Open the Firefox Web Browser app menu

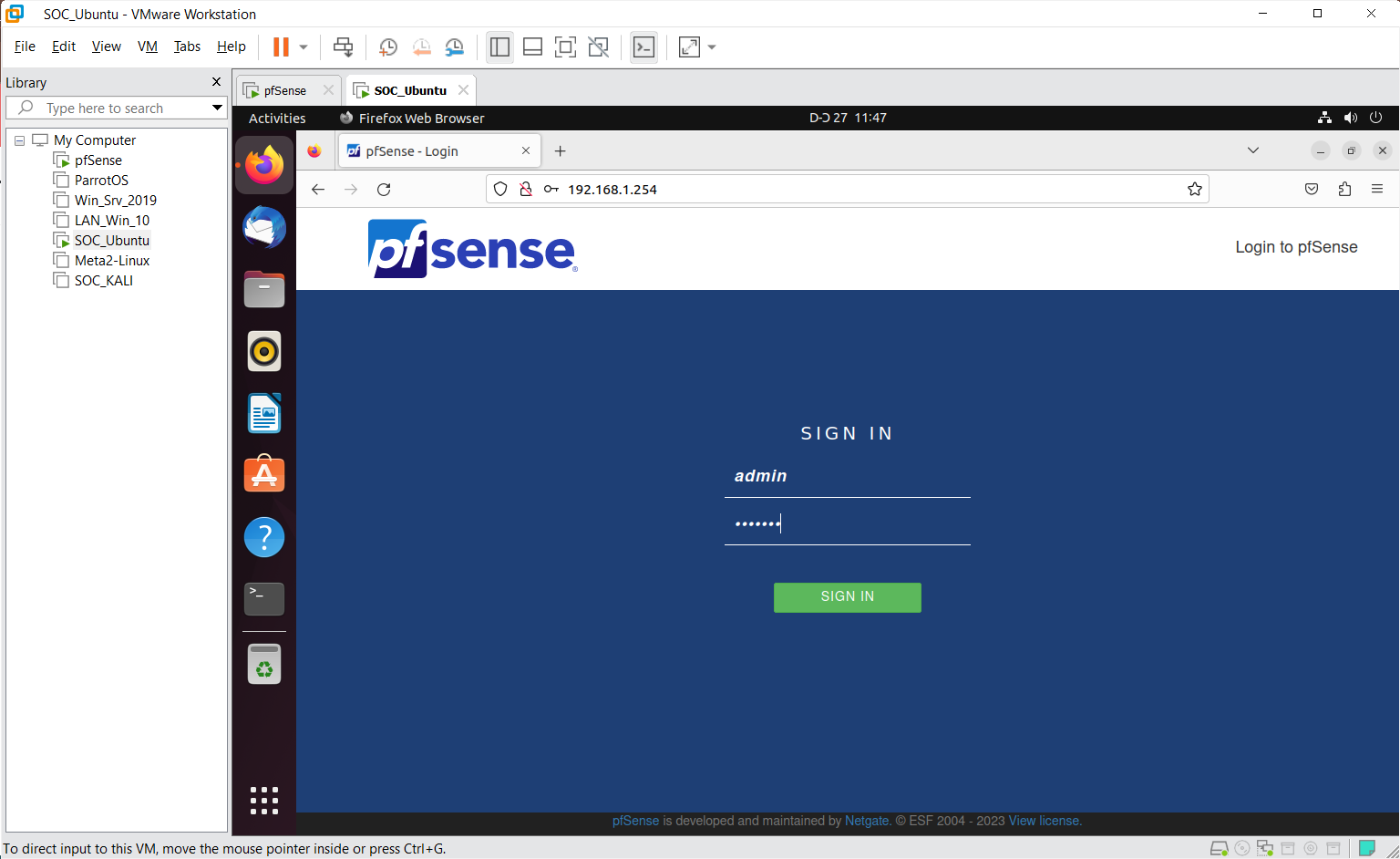tap(412, 118)
